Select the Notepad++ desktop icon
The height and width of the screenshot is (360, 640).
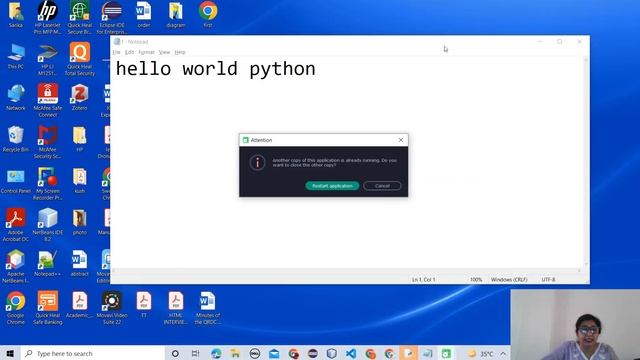[47, 264]
